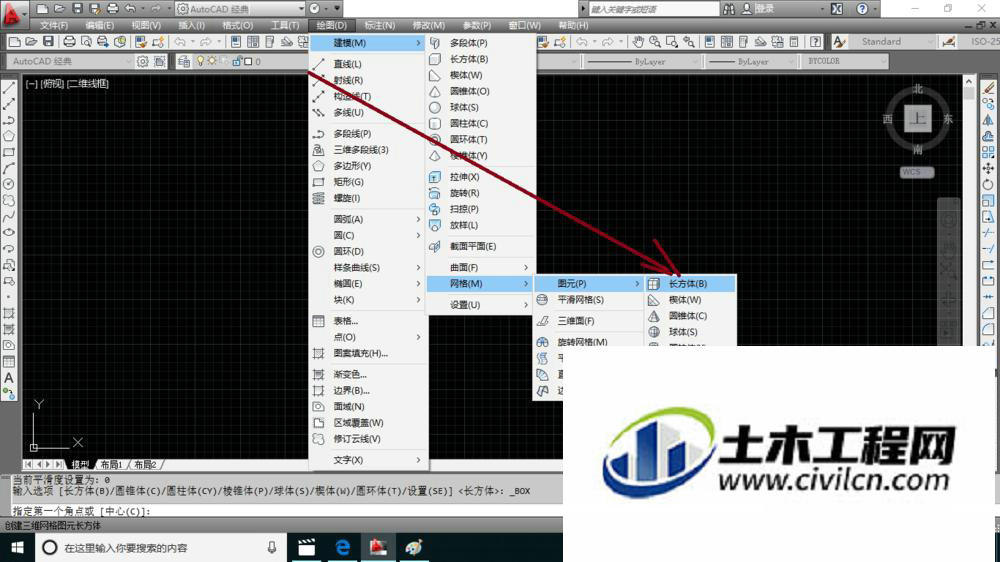Select the Rectangle tool in left toolbar
Screen dimensions: 1000x562
[9, 152]
